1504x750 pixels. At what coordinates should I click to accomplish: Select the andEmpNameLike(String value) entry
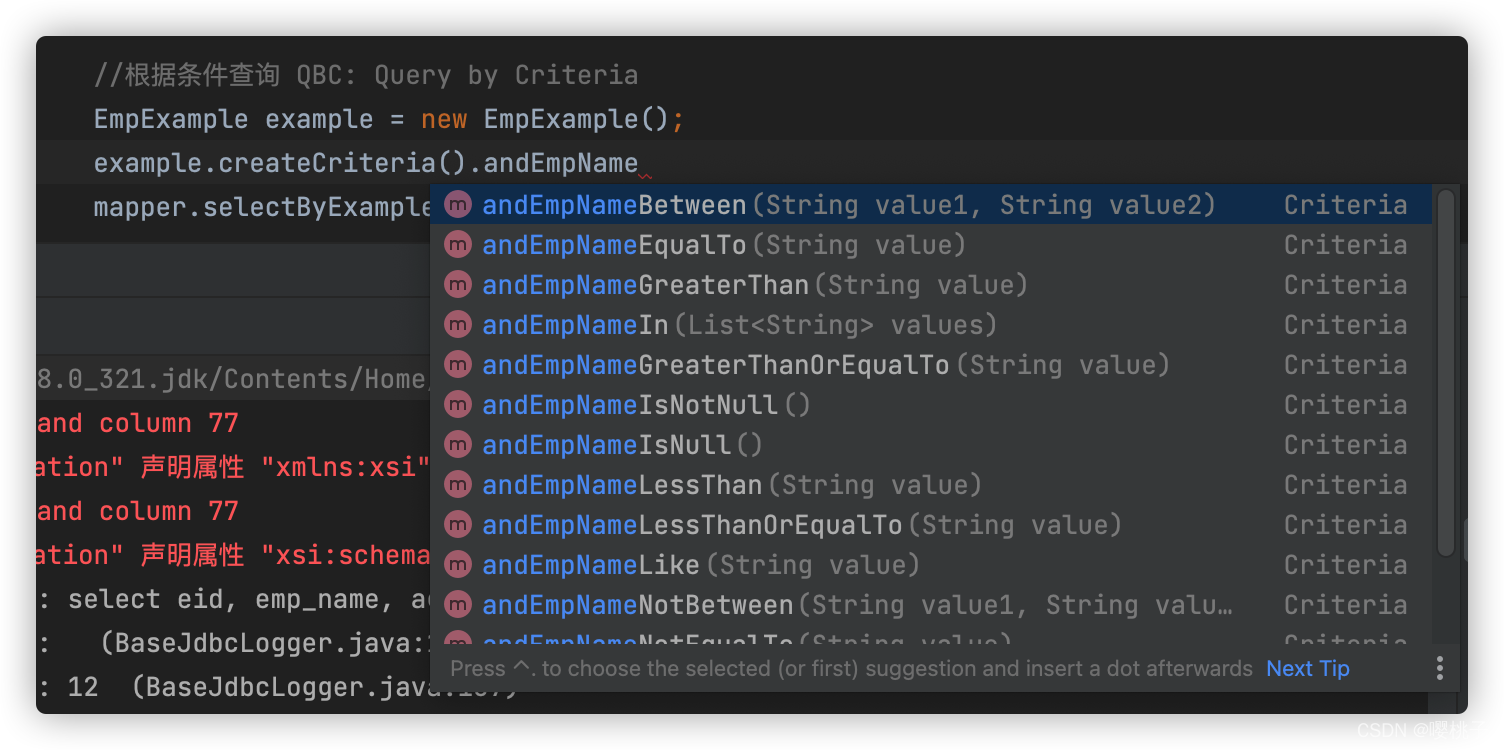click(700, 565)
